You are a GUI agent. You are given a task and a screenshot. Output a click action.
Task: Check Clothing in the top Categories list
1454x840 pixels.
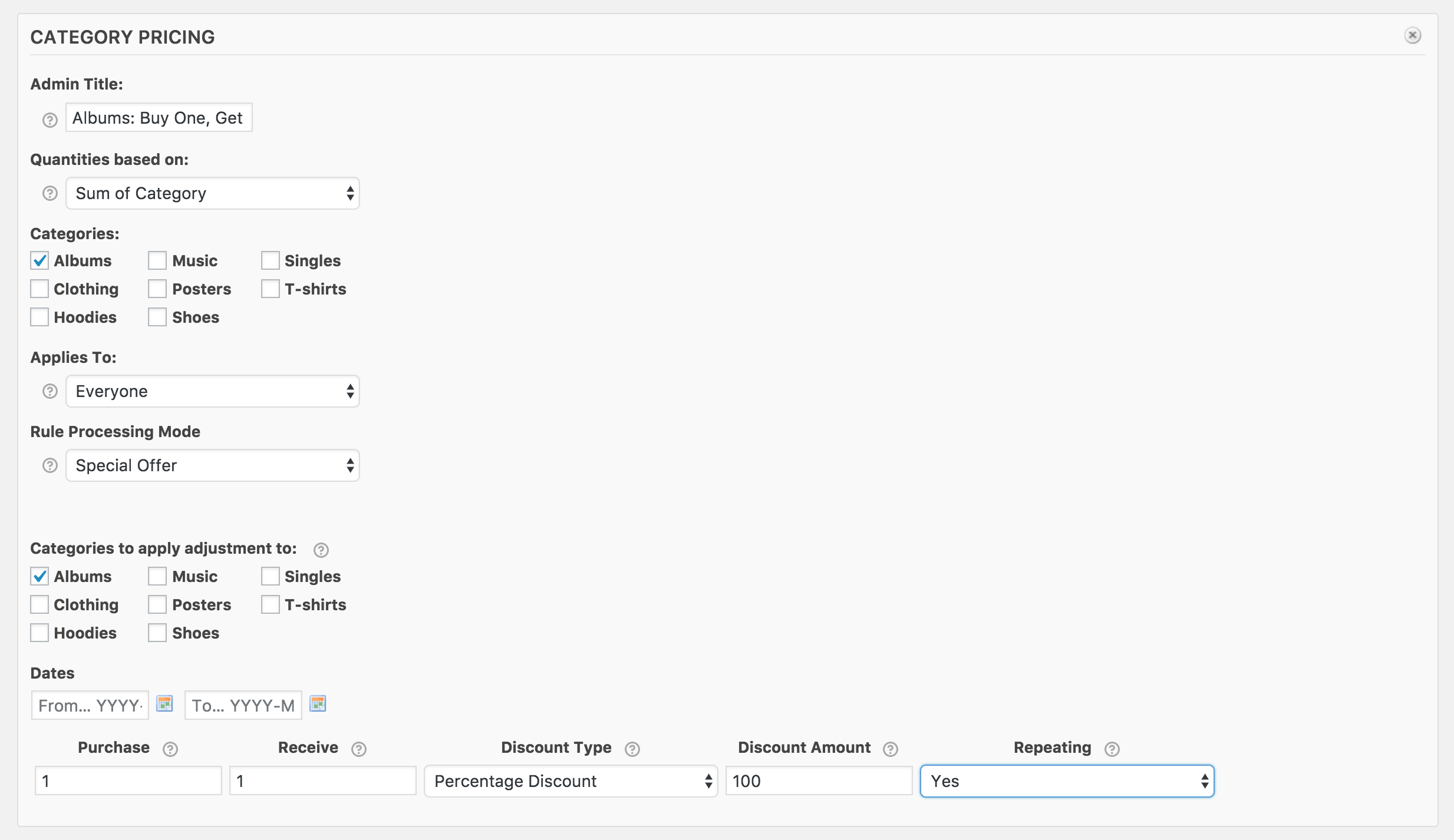tap(39, 289)
